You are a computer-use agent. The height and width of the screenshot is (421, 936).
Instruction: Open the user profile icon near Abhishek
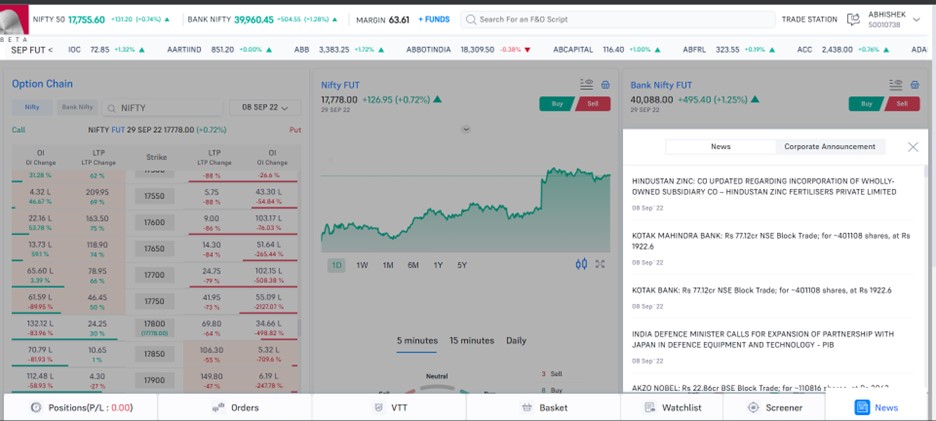[853, 19]
